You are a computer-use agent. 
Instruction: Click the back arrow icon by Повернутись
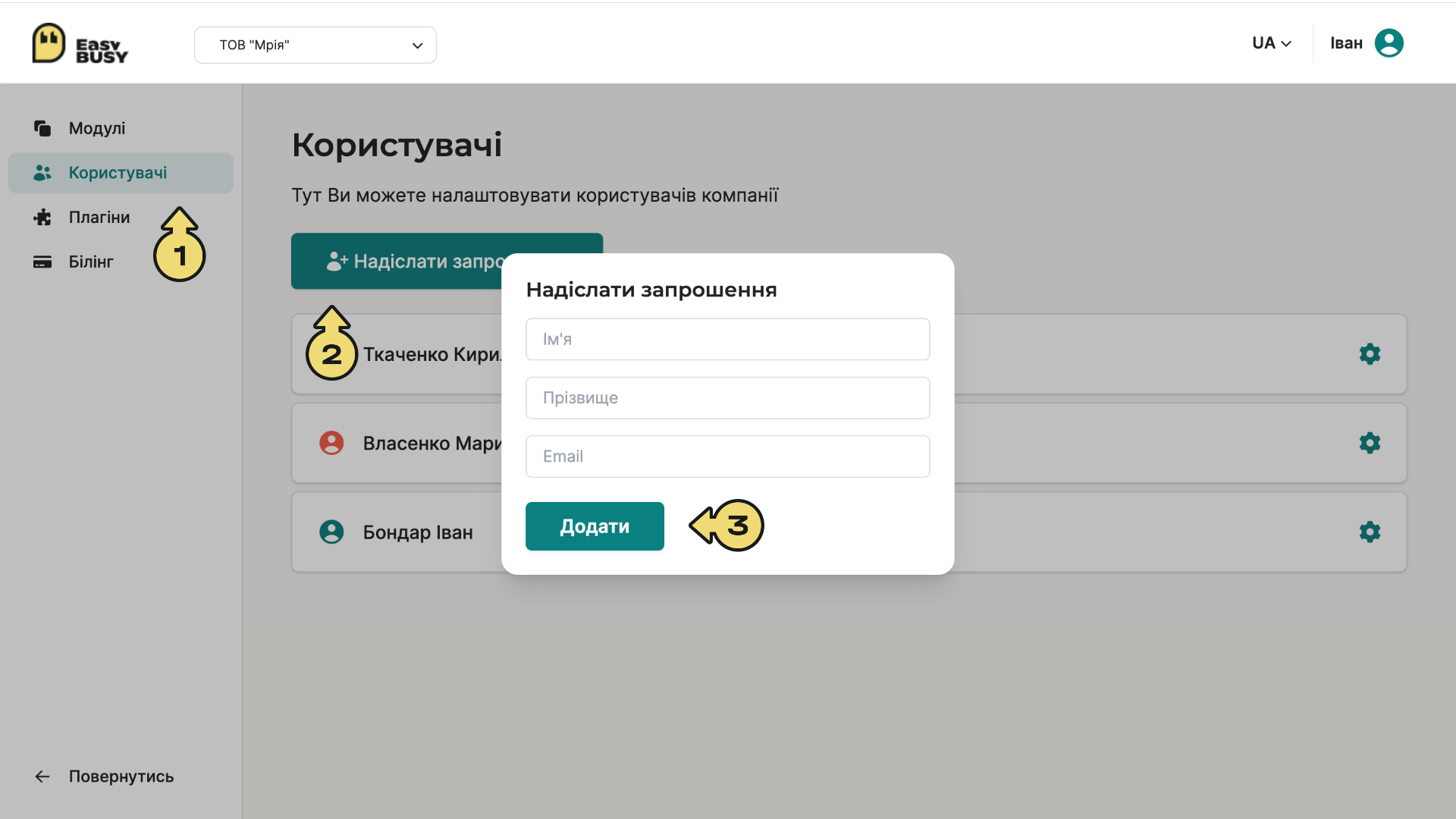click(x=42, y=777)
